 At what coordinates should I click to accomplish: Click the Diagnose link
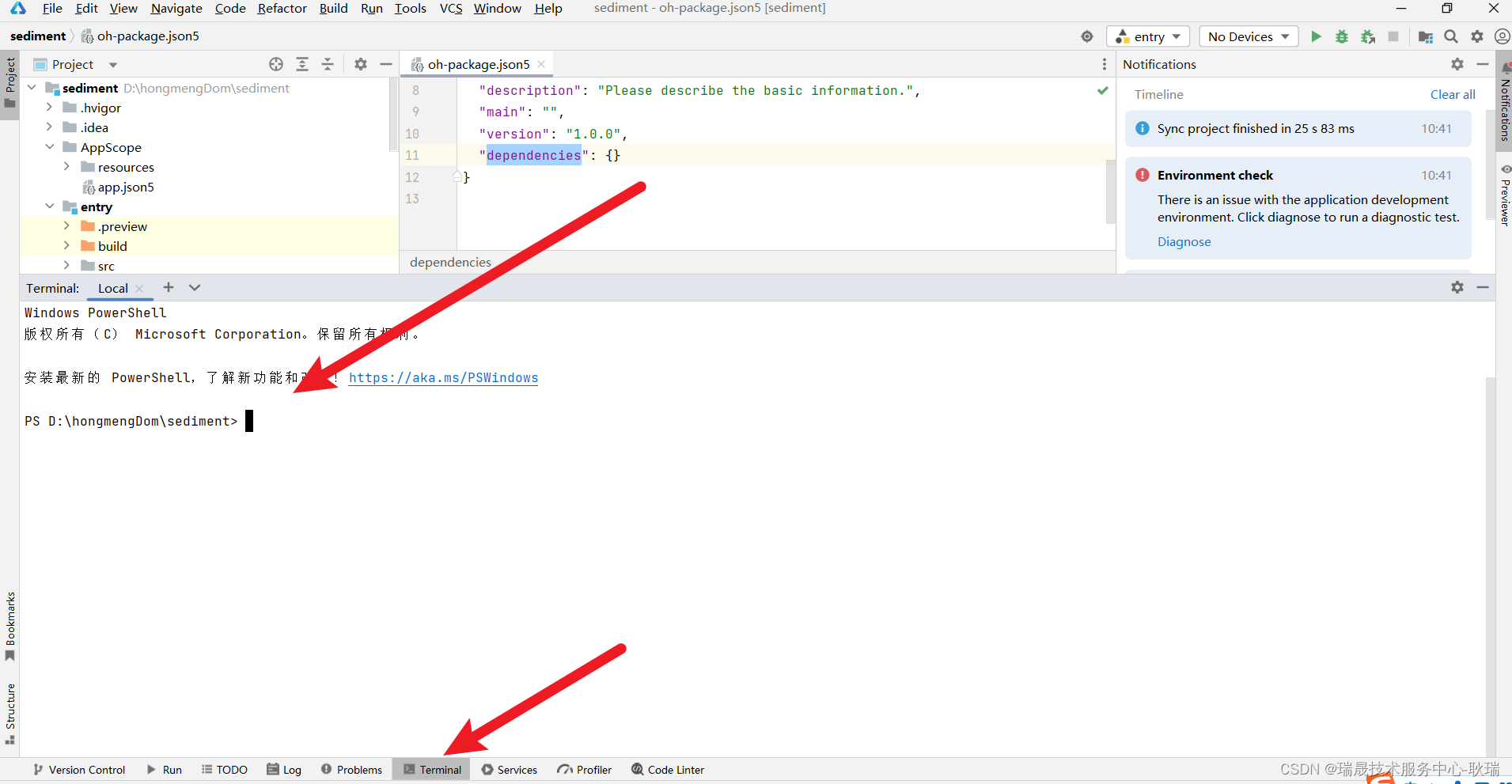[1184, 241]
